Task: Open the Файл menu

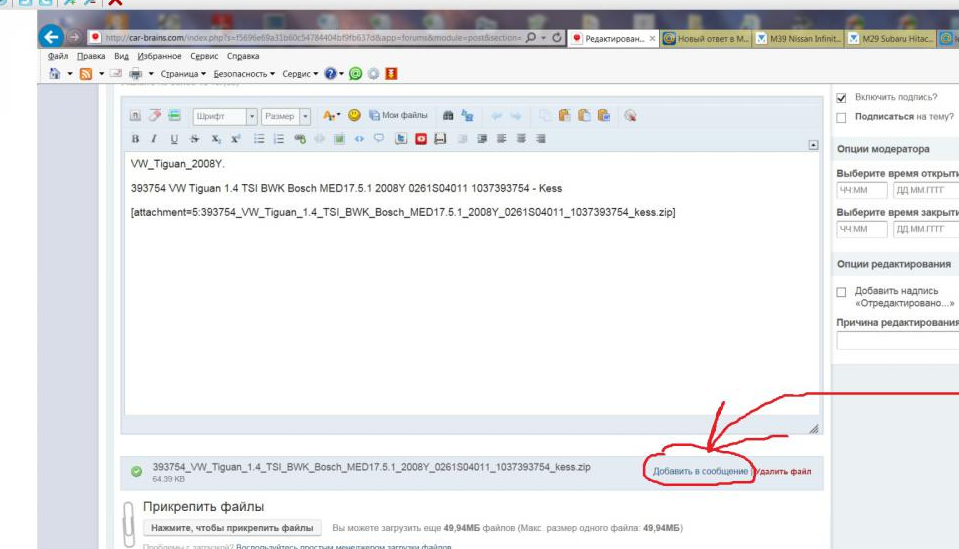Action: [x=57, y=56]
